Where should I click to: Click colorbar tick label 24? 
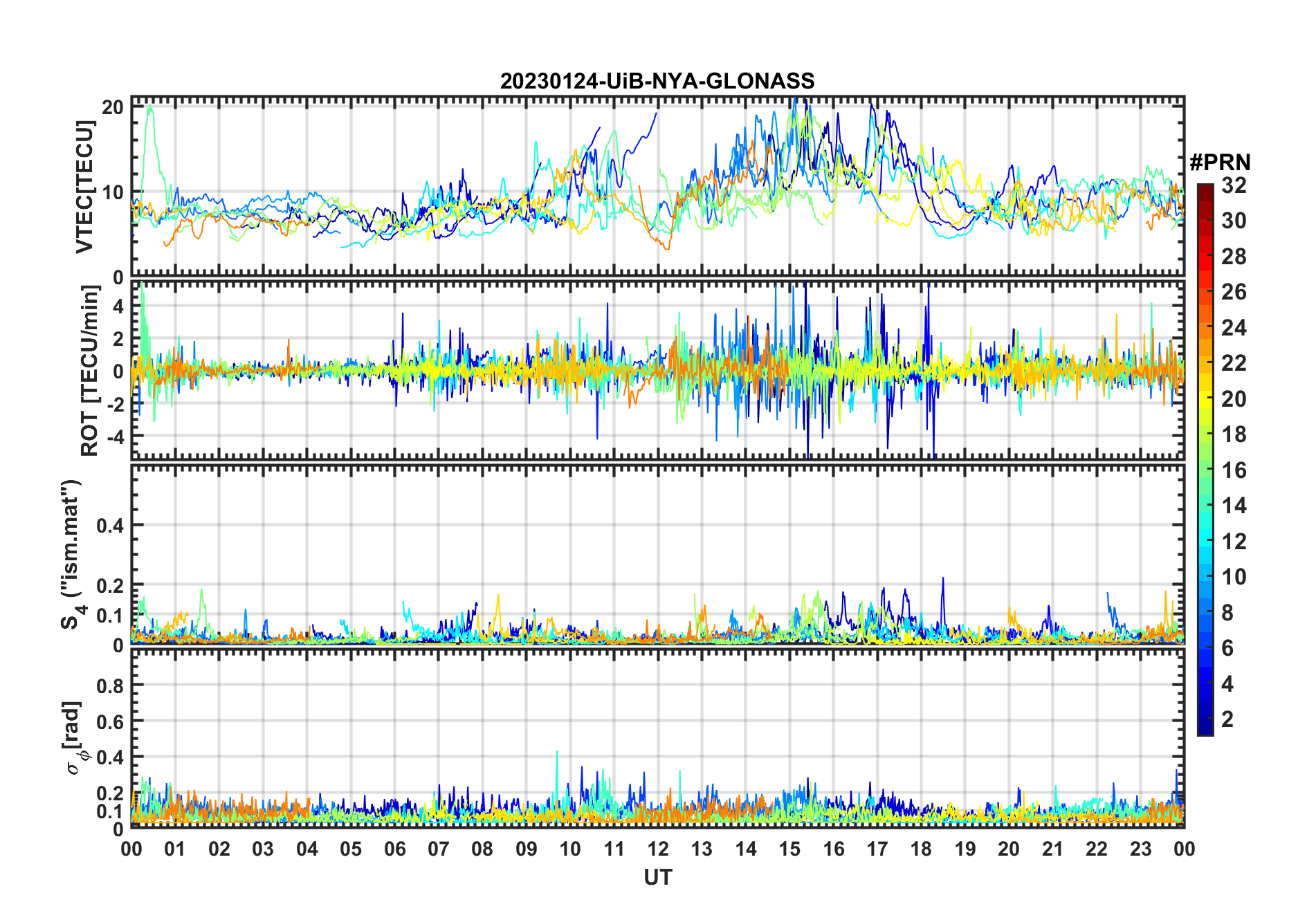coord(1234,328)
